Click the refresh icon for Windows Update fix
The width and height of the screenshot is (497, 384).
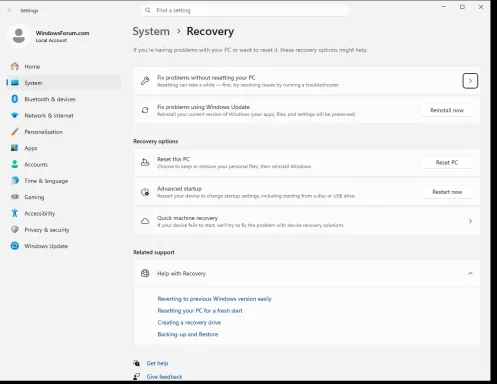tap(145, 110)
